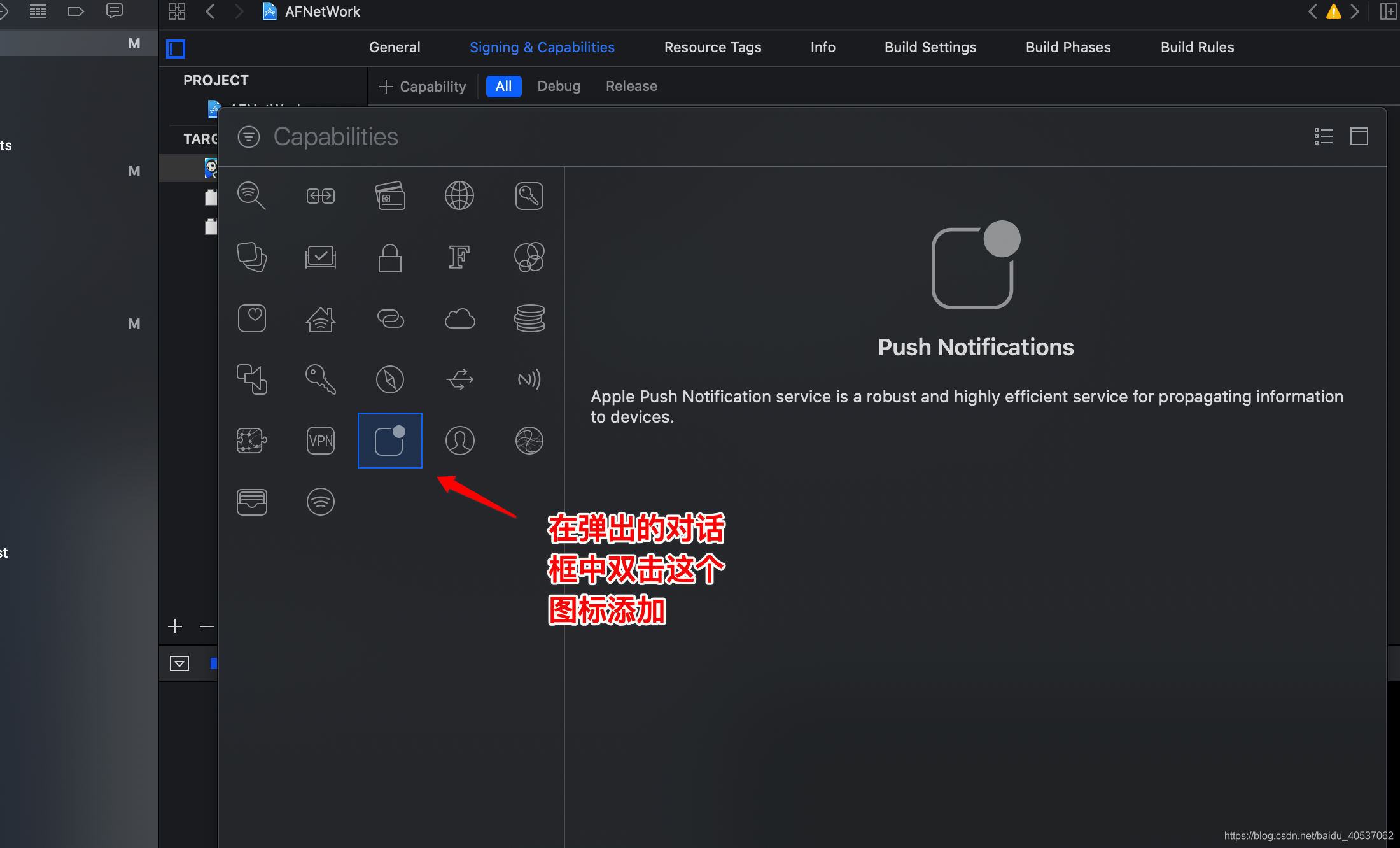This screenshot has width=1400, height=848.
Task: Open the Capabilities filter menu
Action: (x=249, y=137)
